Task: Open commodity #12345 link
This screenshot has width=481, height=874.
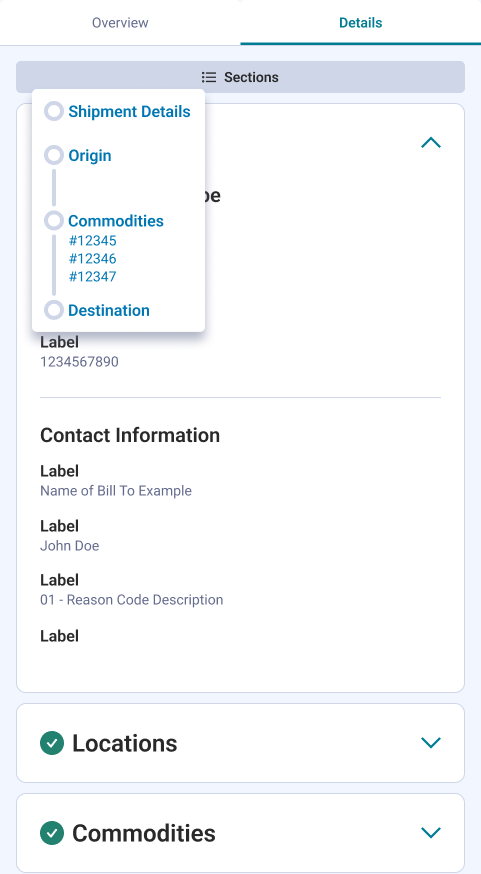Action: click(93, 241)
